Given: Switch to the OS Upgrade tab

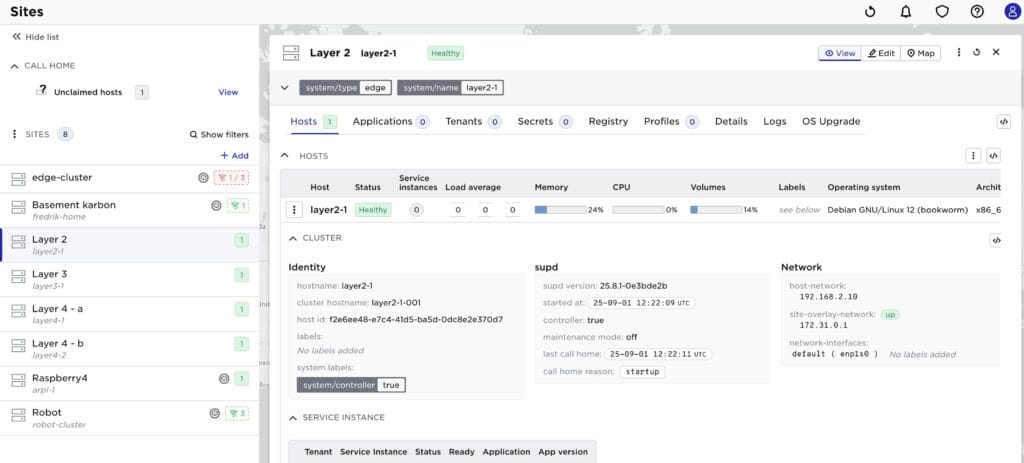Looking at the screenshot, I should click(831, 122).
